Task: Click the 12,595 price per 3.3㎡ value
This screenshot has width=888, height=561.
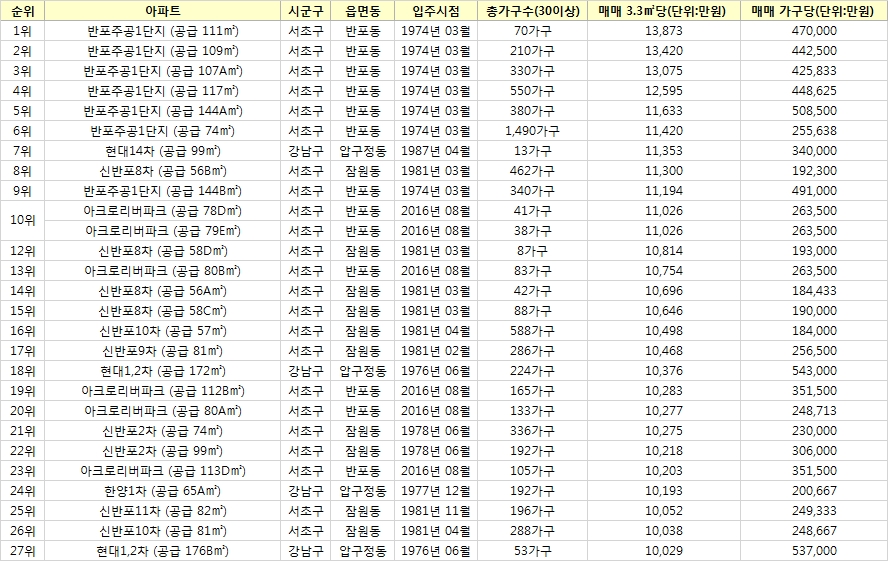Action: pyautogui.click(x=664, y=91)
